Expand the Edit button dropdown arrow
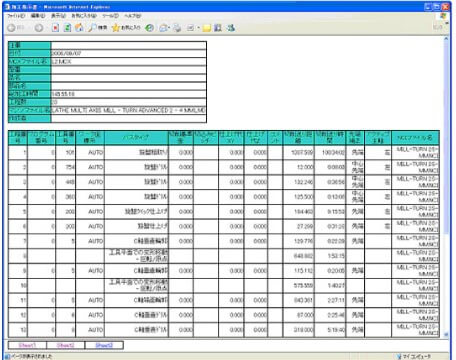This screenshot has width=456, height=360. pos(198,28)
